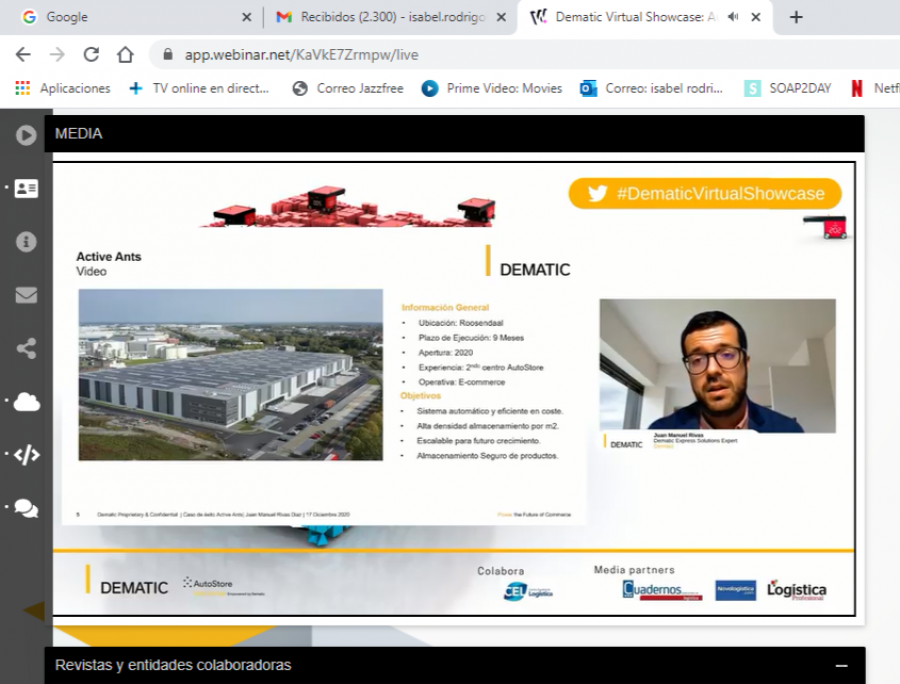The height and width of the screenshot is (684, 900).
Task: Click 'Escalable para futuro crecimiento' bullet
Action: click(479, 441)
